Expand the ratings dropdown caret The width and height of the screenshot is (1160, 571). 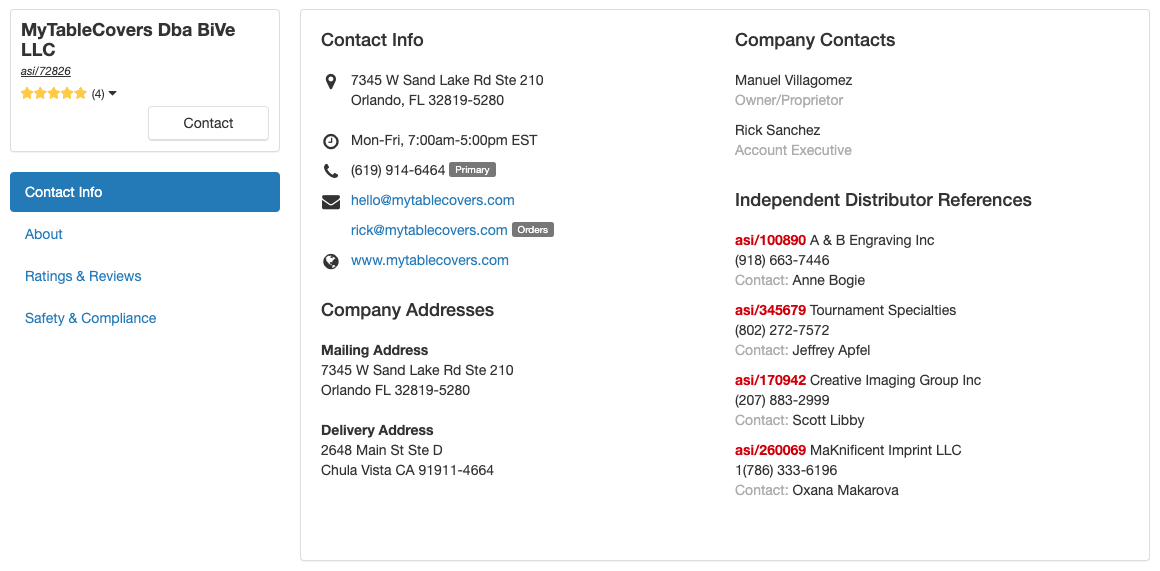click(112, 93)
